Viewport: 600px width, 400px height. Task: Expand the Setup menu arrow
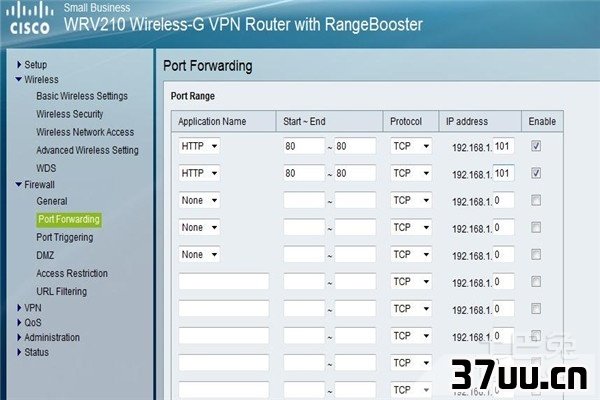[x=19, y=64]
